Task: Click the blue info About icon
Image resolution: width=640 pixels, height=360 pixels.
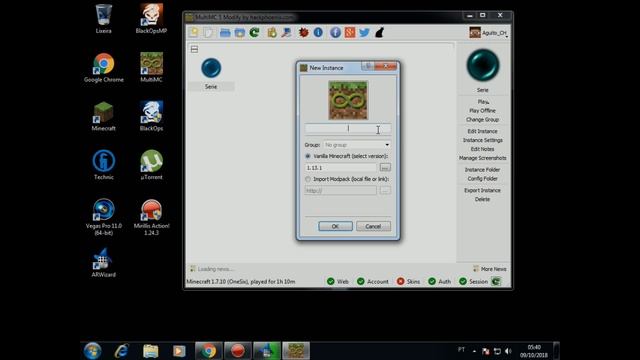Action: click(318, 33)
